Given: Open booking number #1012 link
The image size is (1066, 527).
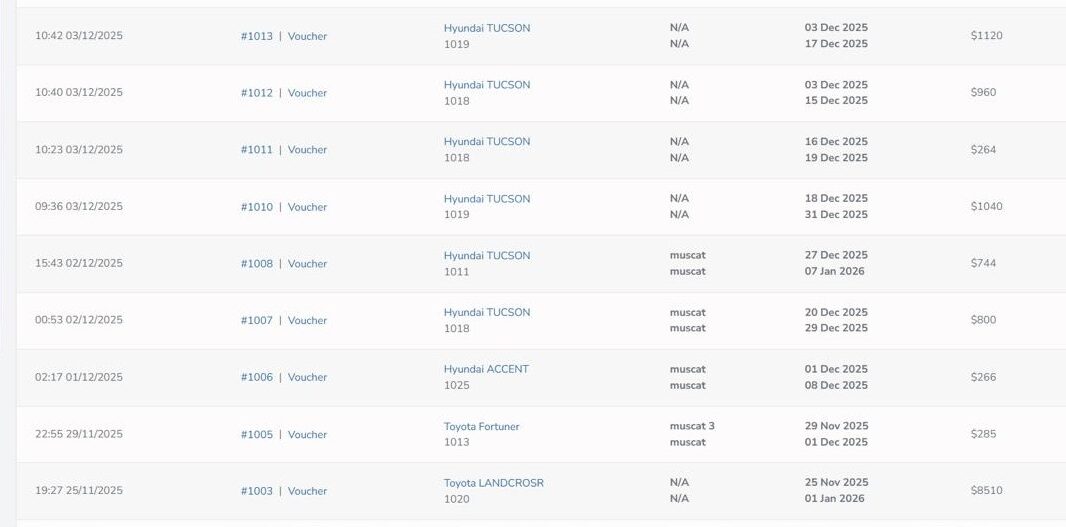Looking at the screenshot, I should coord(256,93).
